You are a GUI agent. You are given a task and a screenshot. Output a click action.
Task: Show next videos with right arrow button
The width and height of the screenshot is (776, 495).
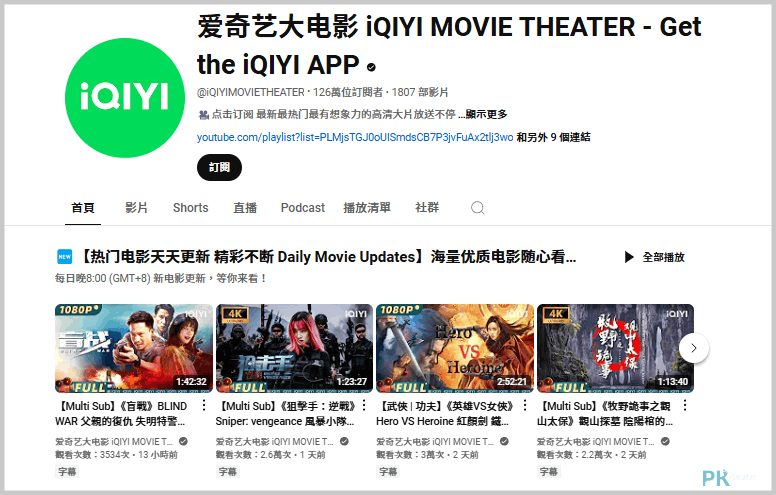click(694, 348)
